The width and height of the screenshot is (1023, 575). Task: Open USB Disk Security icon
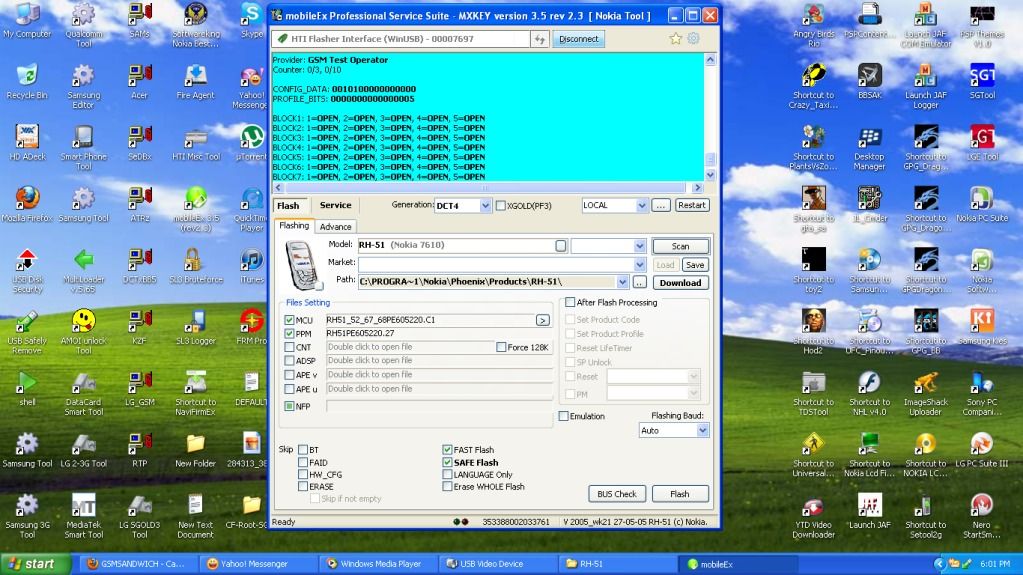pos(27,270)
